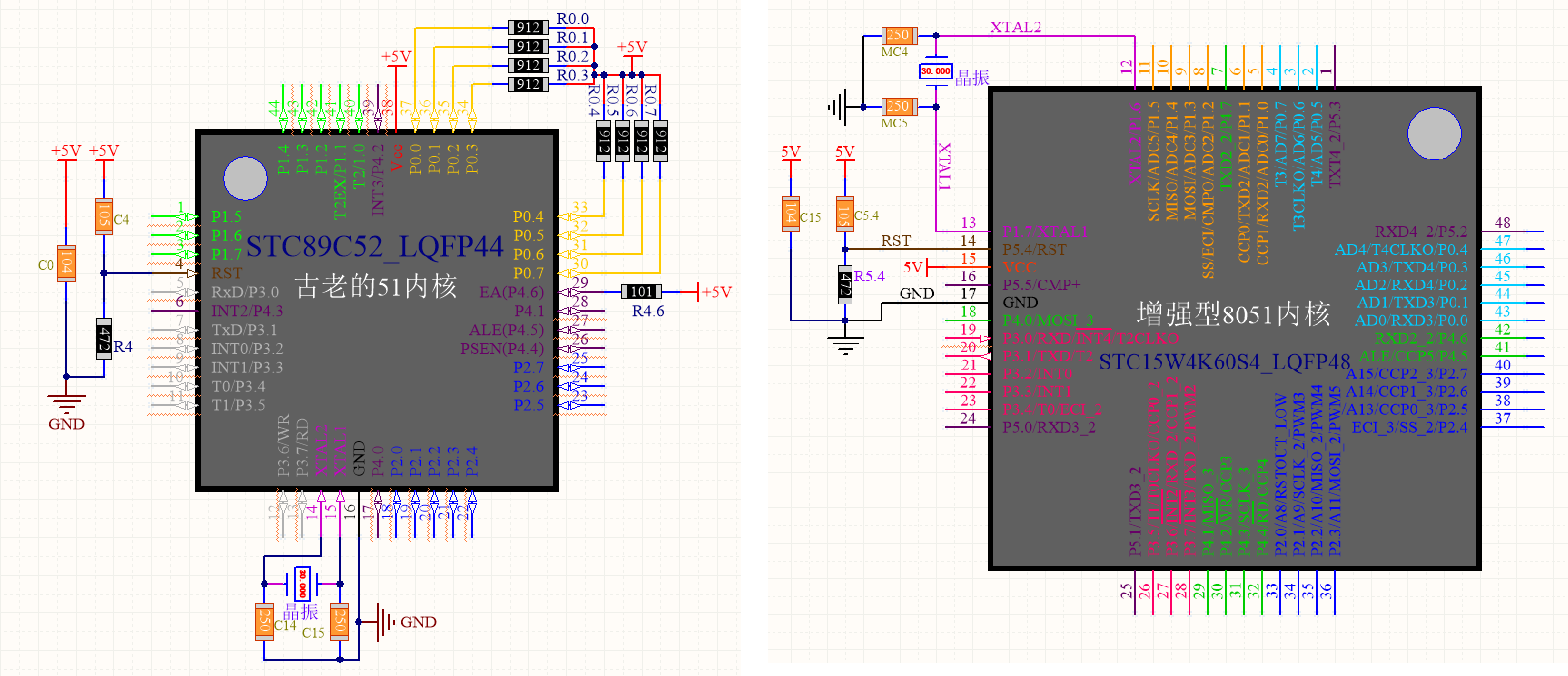This screenshot has height=676, width=1568.
Task: Click the 5V label at the VCC pin
Action: [x=913, y=267]
